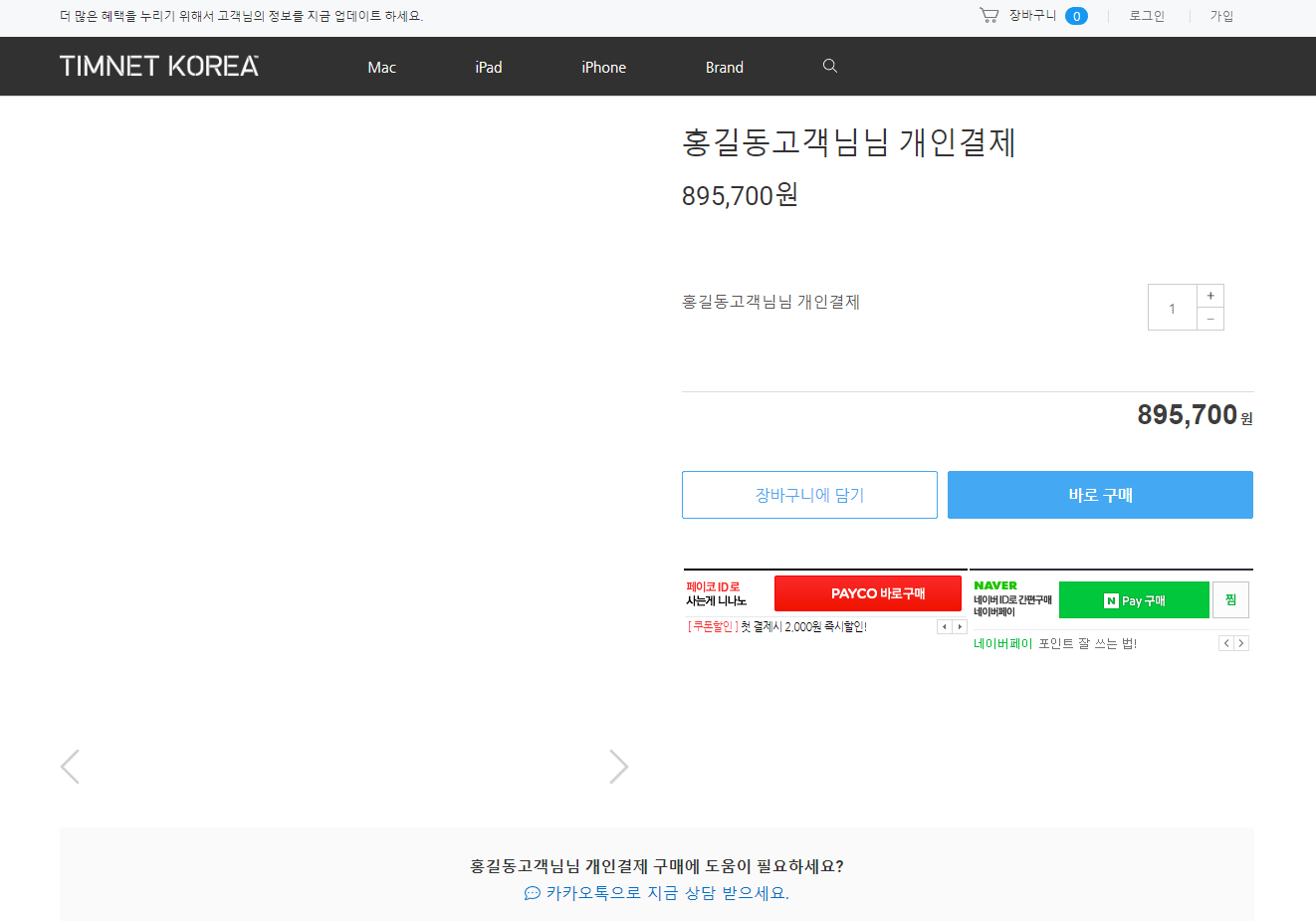1316x921 pixels.
Task: Open the TIMNET KOREA home logo
Action: point(159,66)
